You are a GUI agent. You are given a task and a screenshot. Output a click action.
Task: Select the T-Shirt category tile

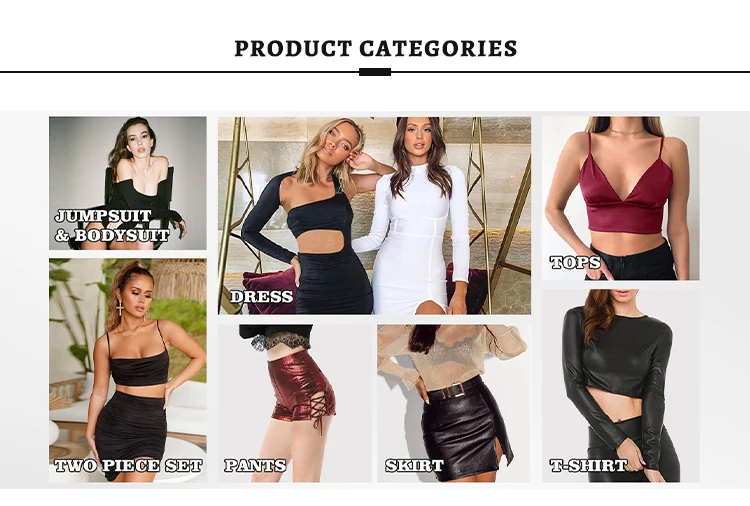620,385
